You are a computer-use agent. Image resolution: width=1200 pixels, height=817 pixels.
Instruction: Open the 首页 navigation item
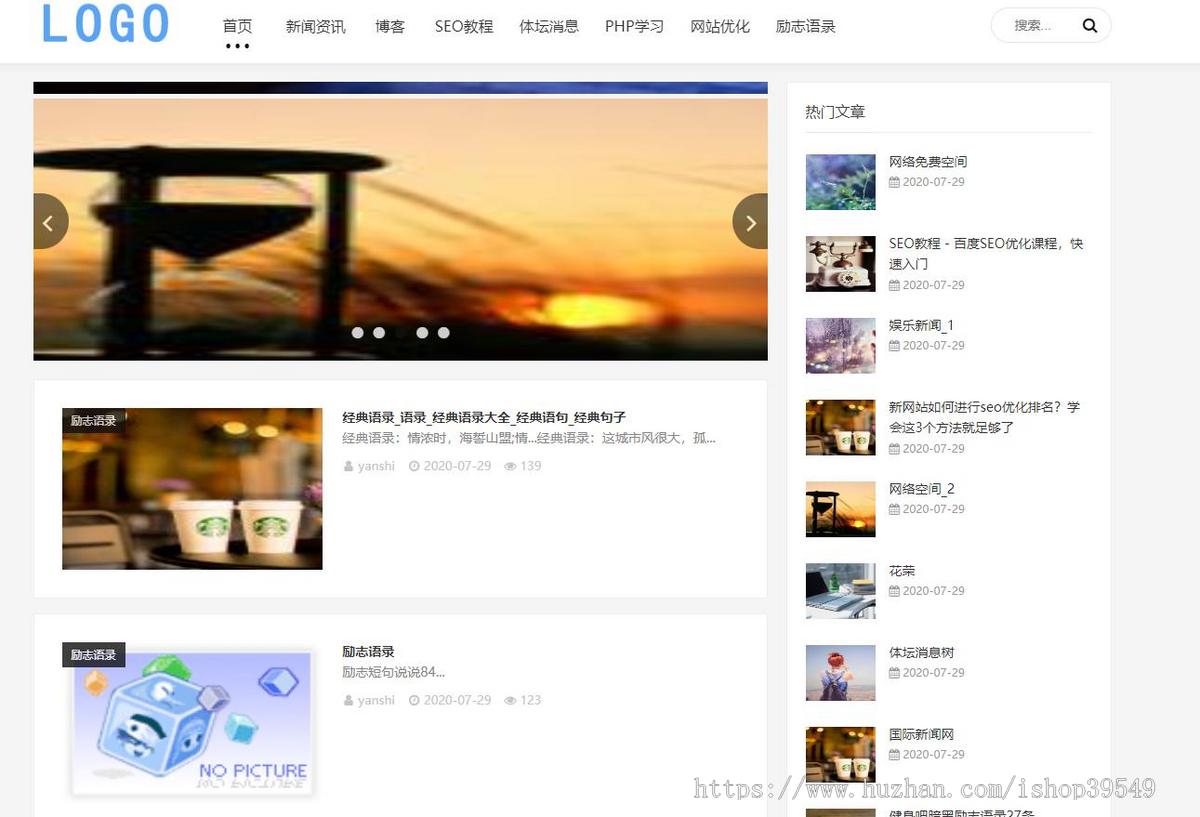click(x=238, y=26)
